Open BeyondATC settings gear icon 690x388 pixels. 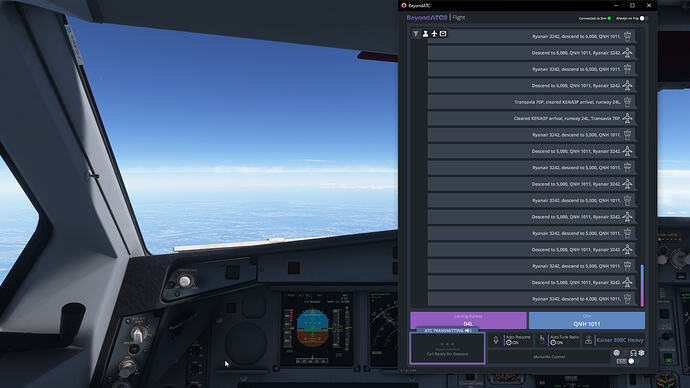(x=642, y=353)
